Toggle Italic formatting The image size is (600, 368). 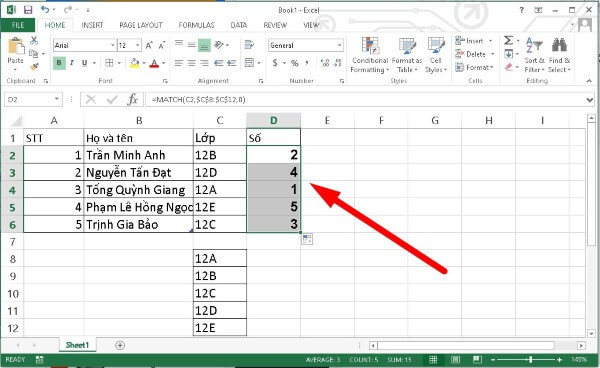pos(72,63)
